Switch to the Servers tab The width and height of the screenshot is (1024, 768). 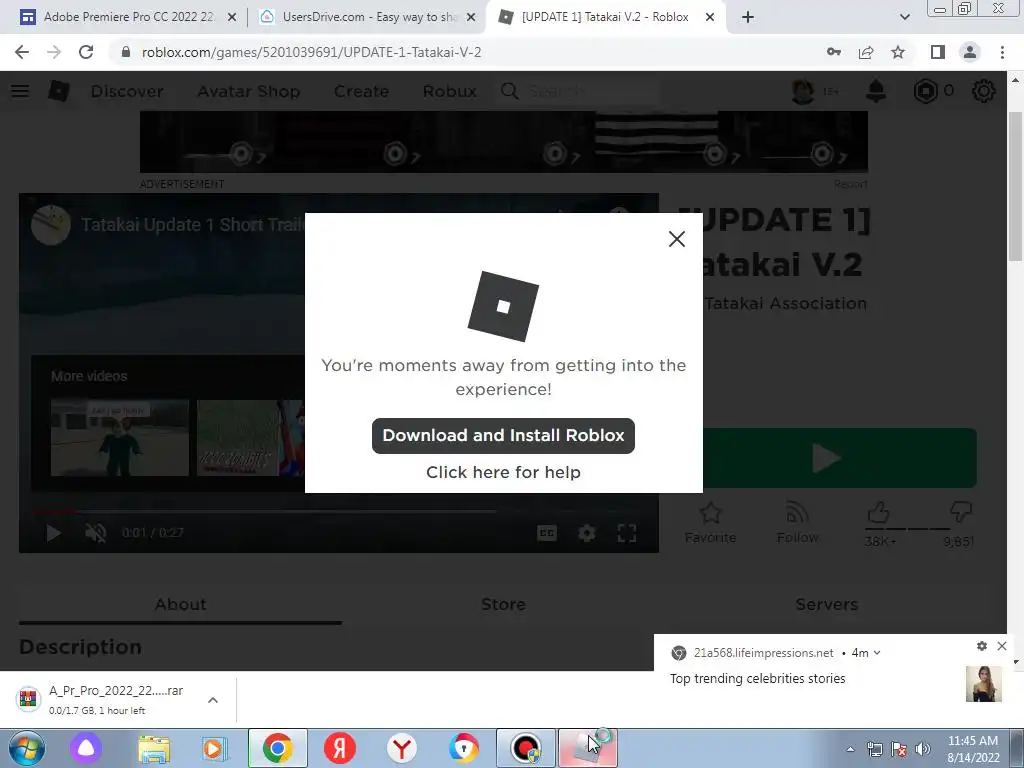tap(826, 605)
